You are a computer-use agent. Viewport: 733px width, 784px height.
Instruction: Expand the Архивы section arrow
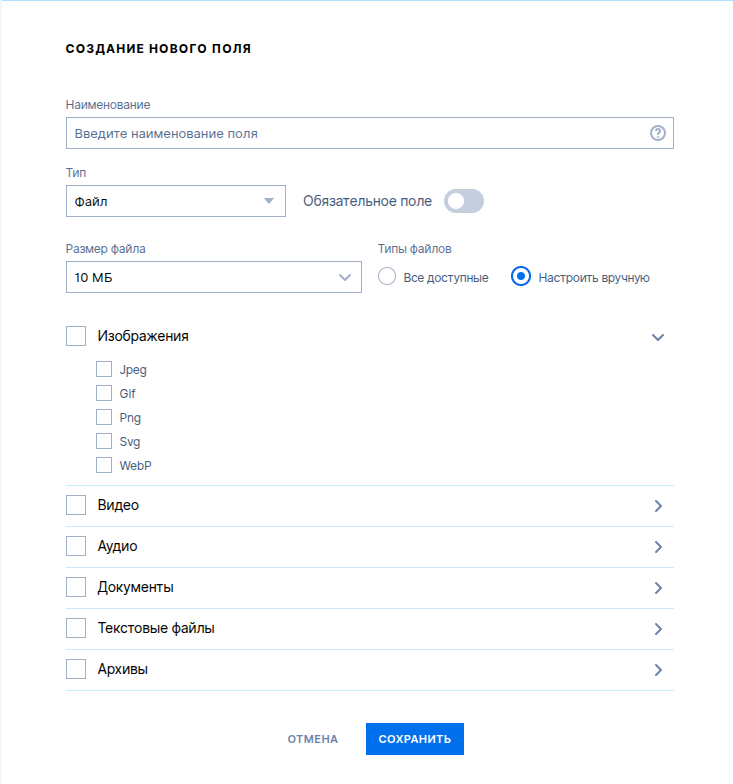[x=658, y=670]
